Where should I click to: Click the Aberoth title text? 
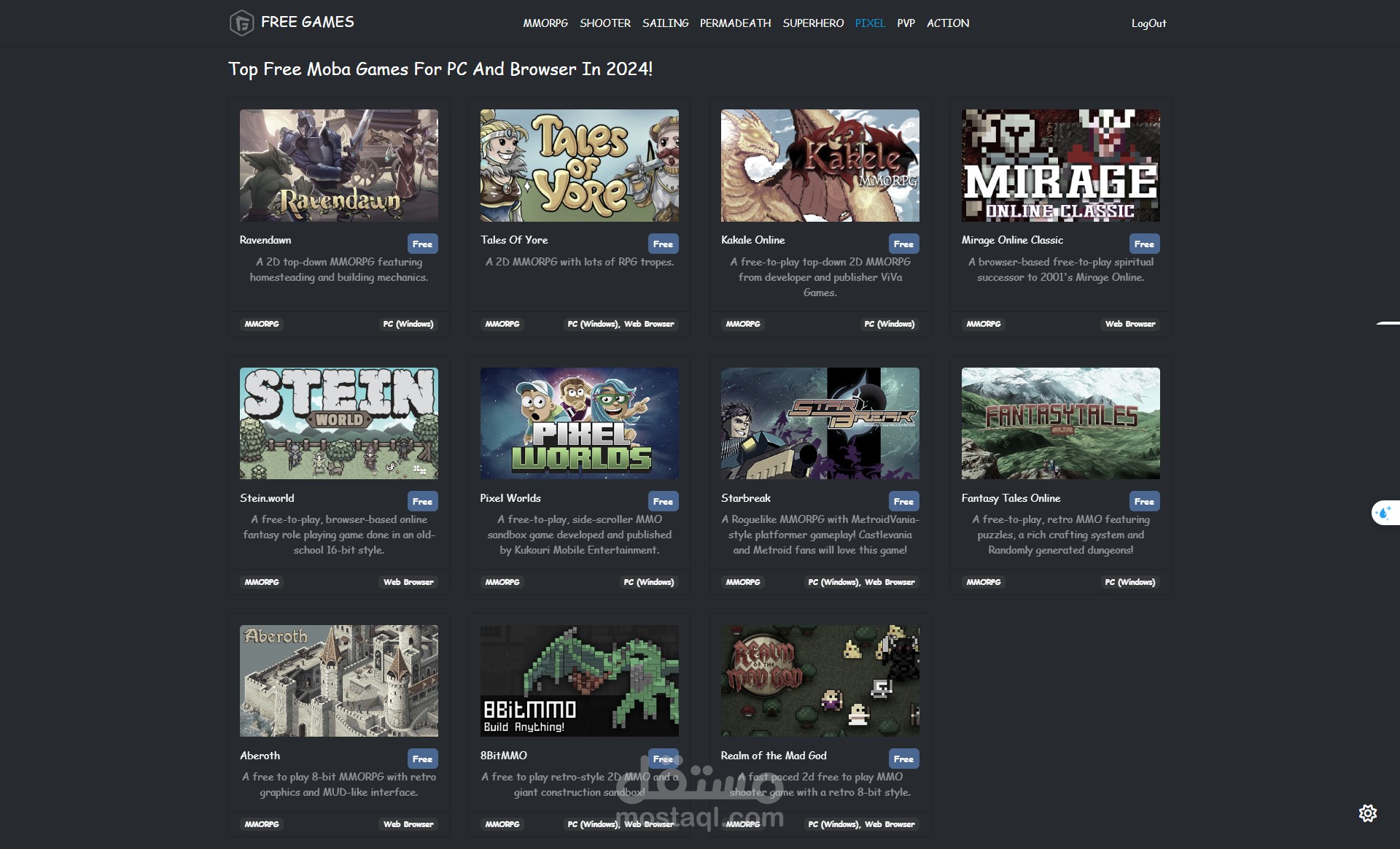tap(260, 756)
